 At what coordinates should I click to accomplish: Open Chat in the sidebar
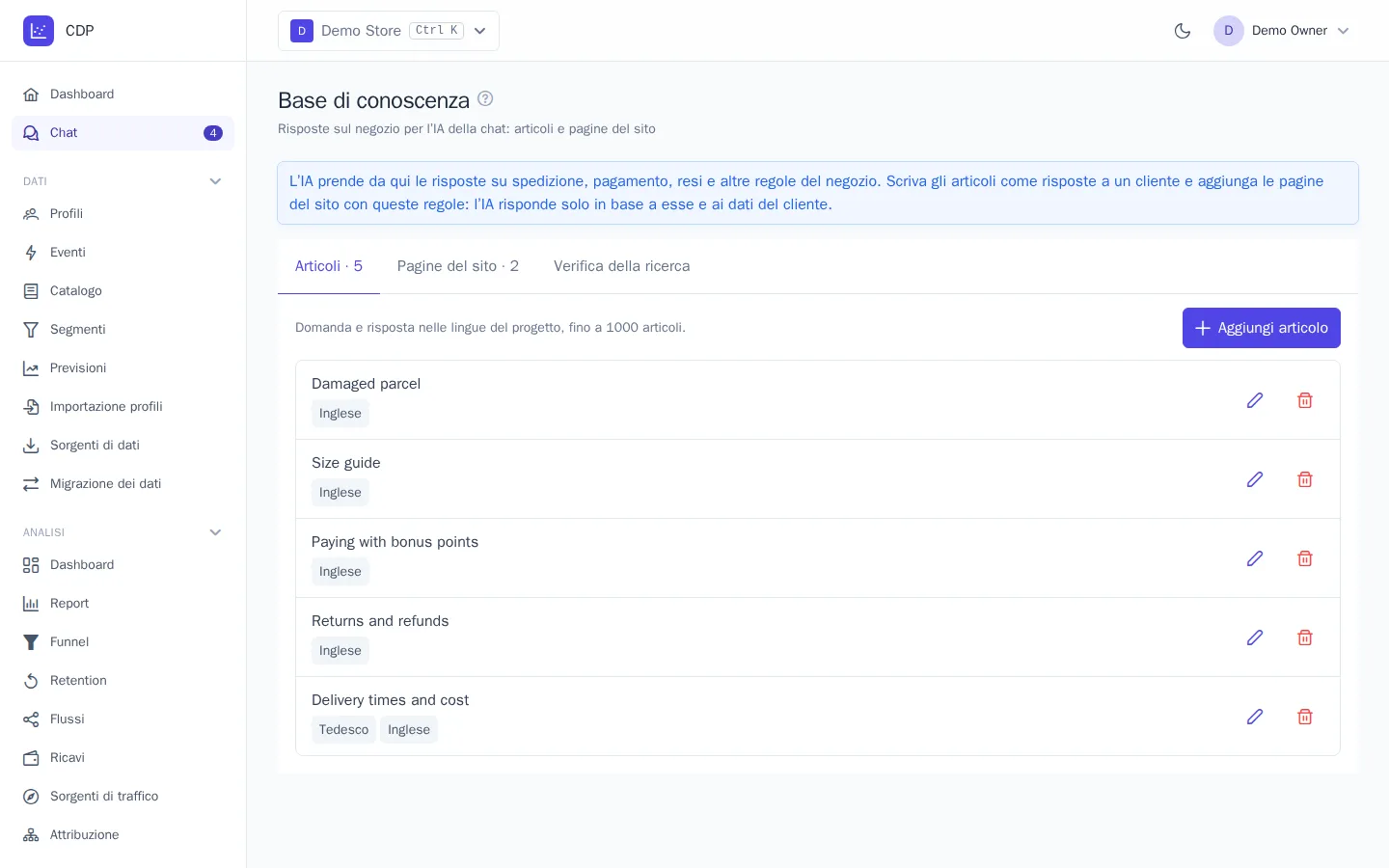coord(123,133)
